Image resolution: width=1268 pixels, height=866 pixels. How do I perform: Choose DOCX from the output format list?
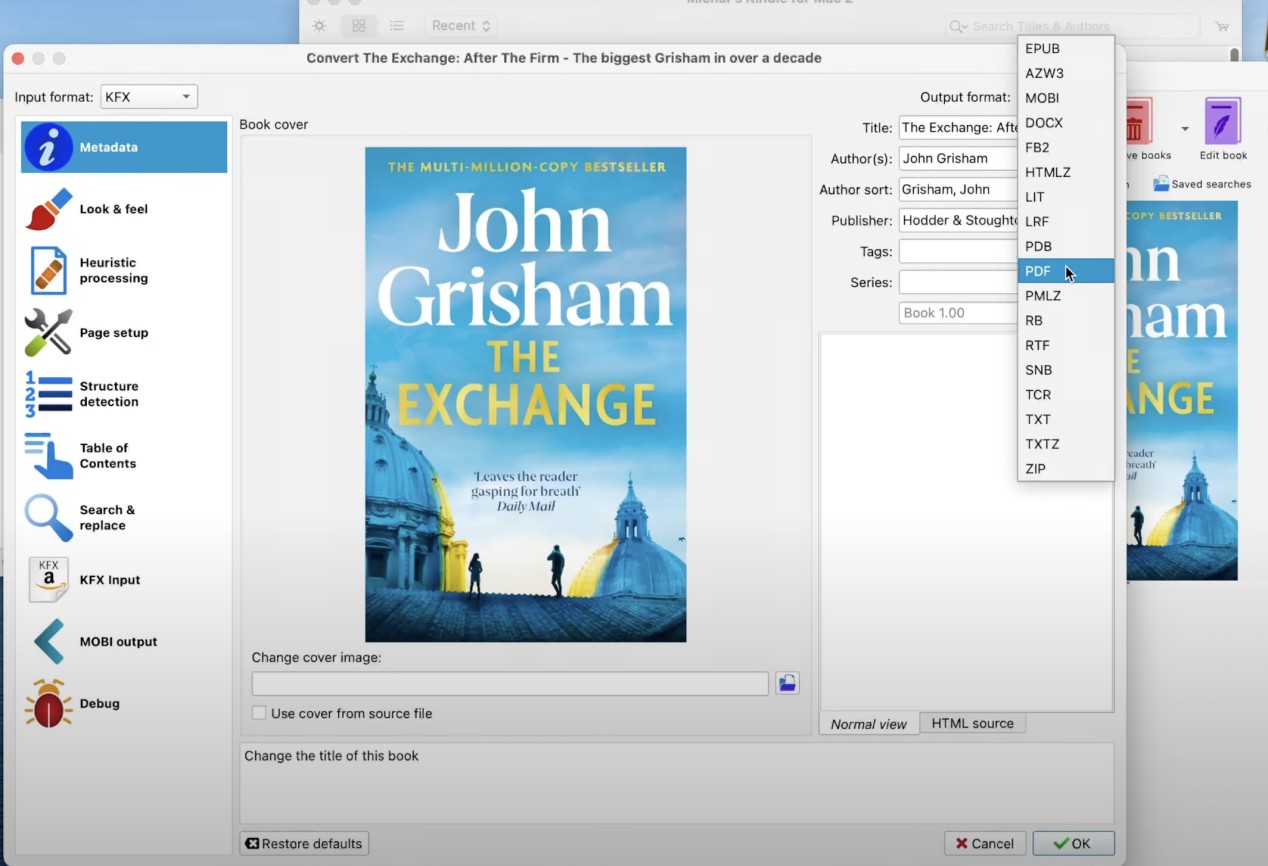coord(1066,123)
